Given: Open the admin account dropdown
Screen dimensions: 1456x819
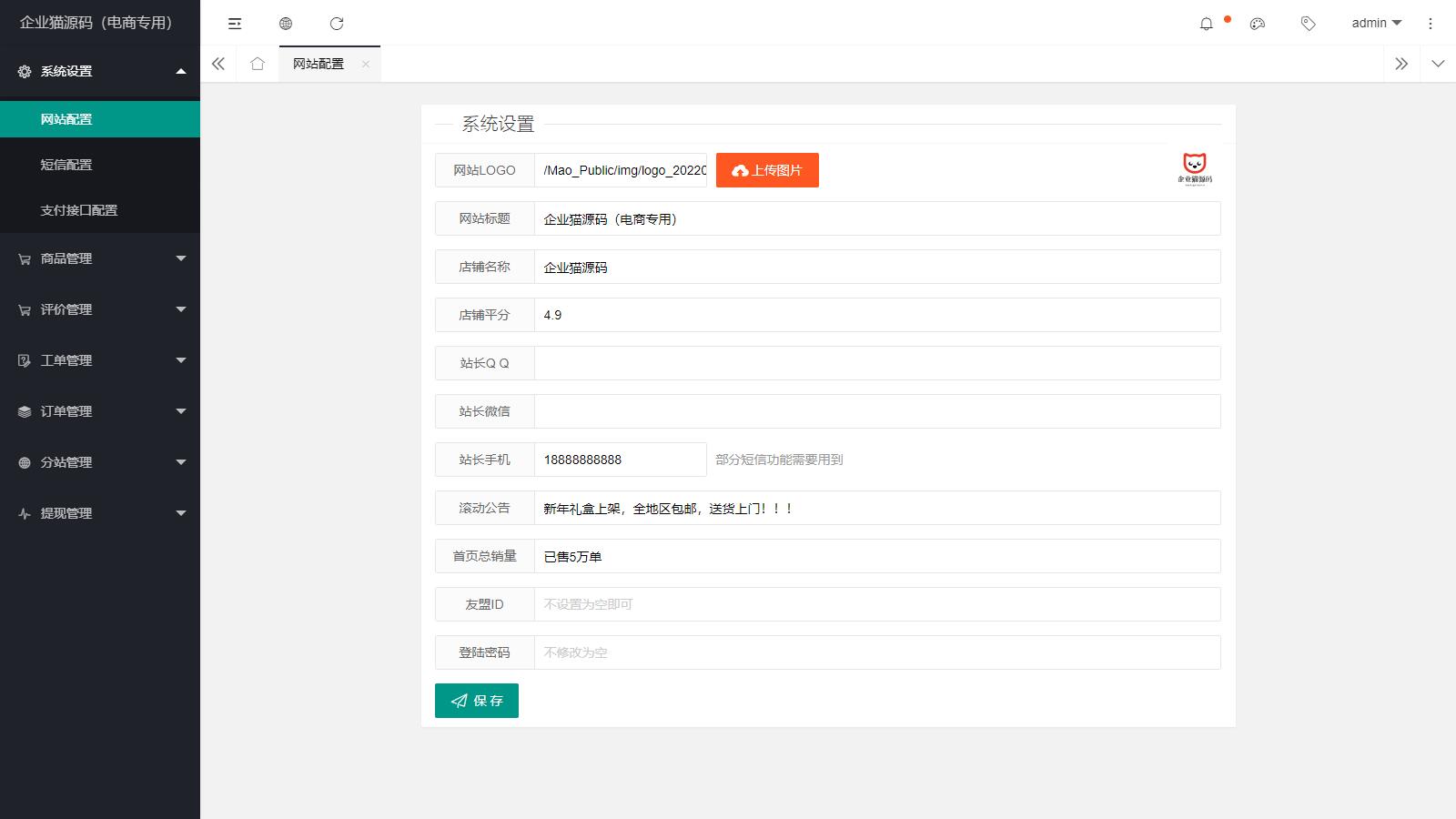Looking at the screenshot, I should [x=1376, y=23].
